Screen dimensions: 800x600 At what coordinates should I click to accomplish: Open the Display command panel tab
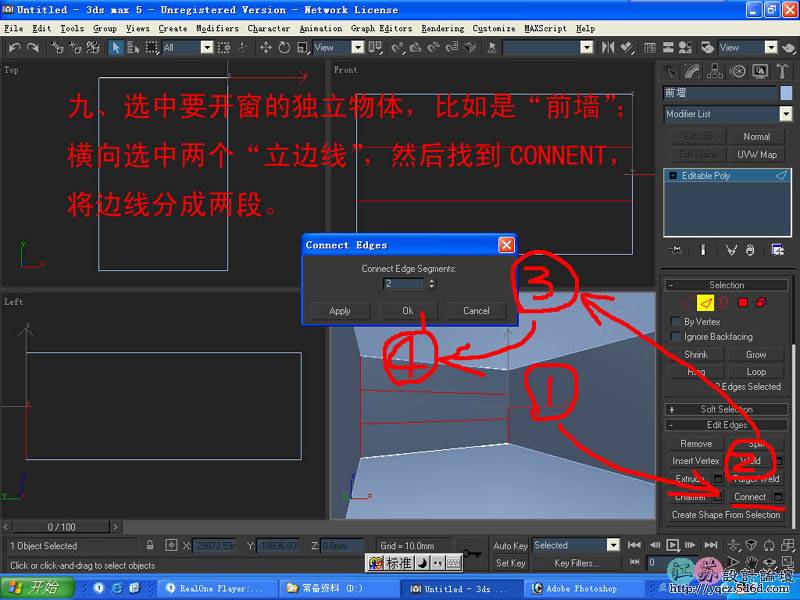tap(760, 71)
